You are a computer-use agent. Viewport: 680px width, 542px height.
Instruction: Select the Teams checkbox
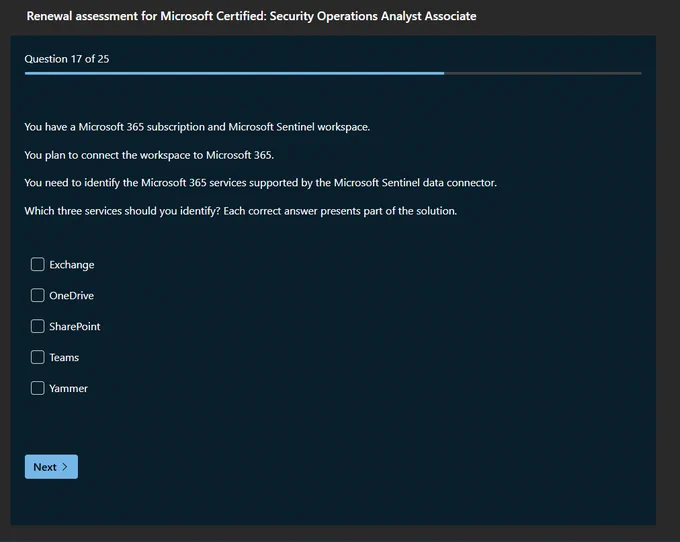37,357
